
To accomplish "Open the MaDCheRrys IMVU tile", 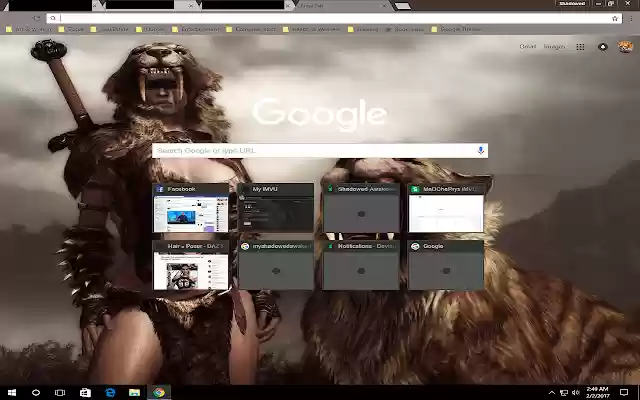I will (x=446, y=208).
